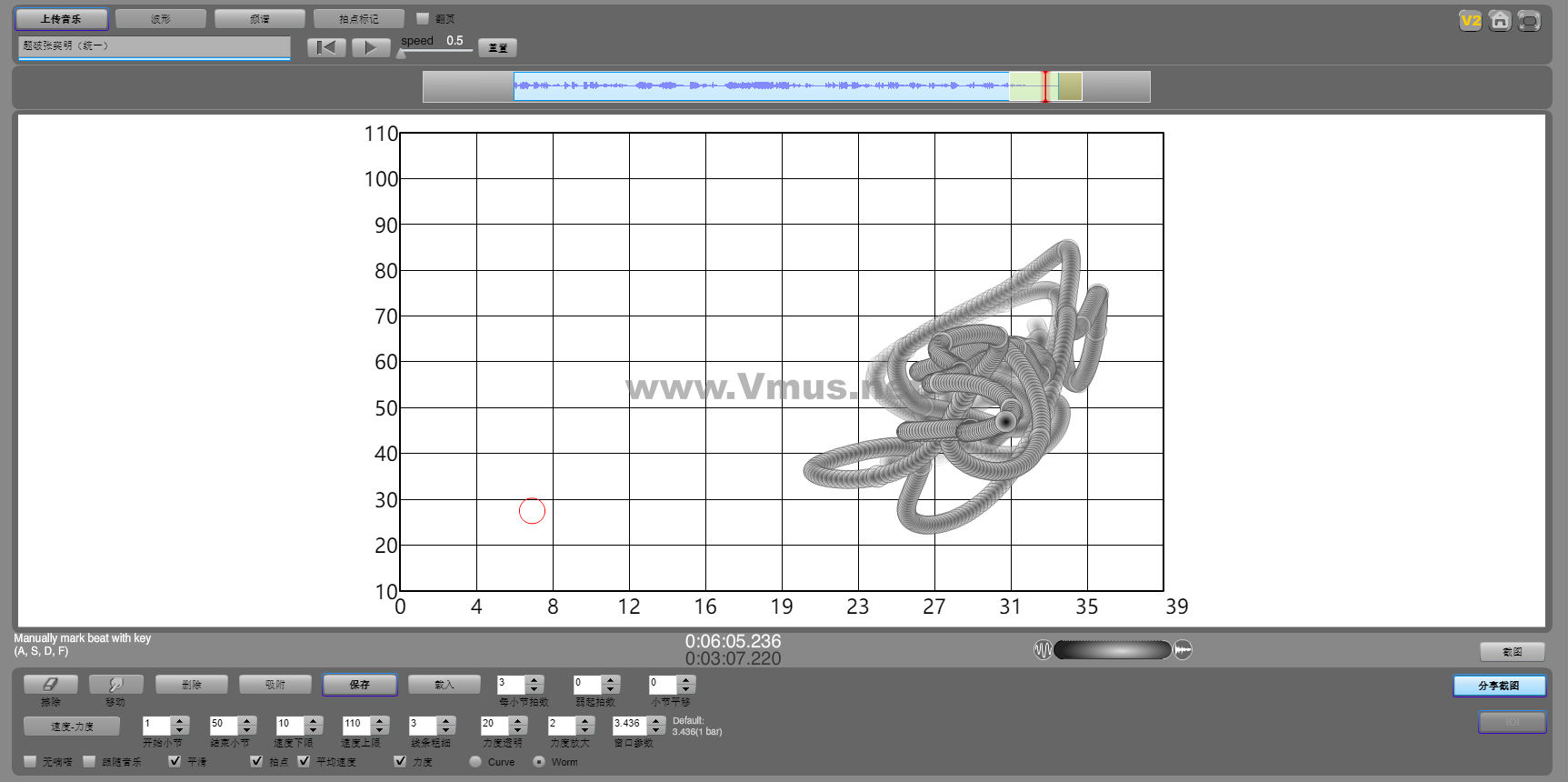Uncheck the 平滑 smoothing checkbox

(x=175, y=761)
